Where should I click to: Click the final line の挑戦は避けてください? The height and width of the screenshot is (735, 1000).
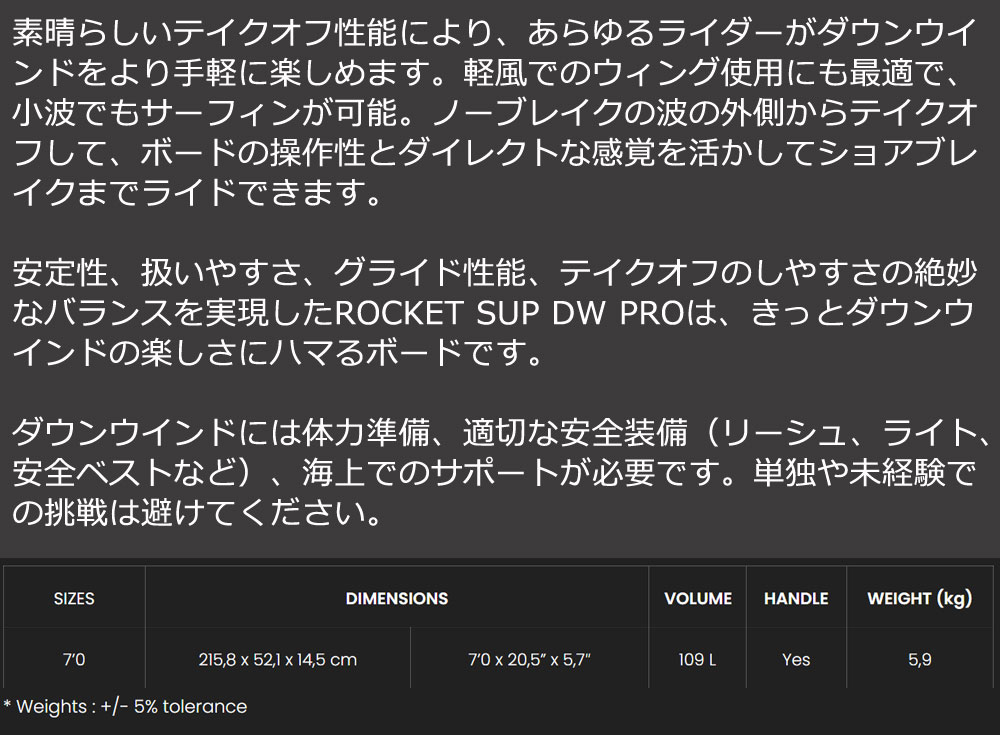pos(197,513)
